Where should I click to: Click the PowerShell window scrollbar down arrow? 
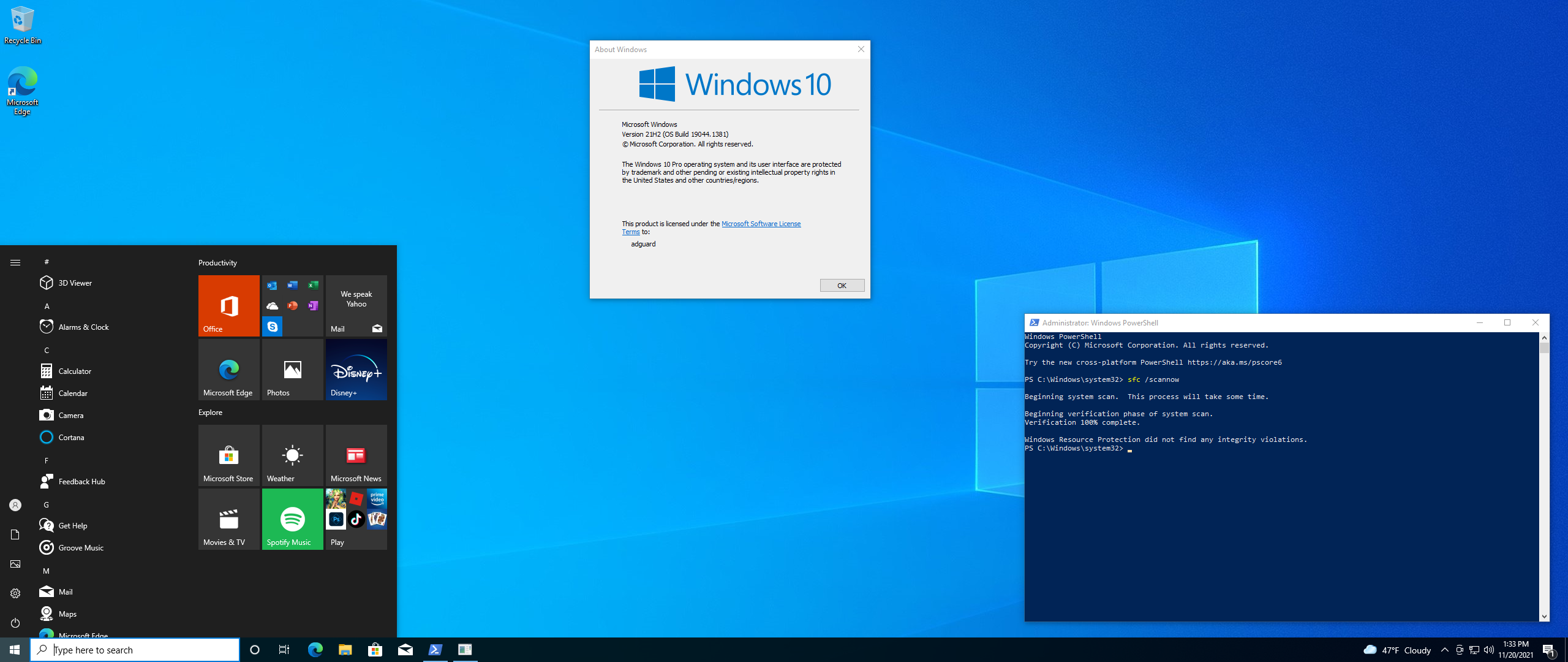click(x=1544, y=616)
